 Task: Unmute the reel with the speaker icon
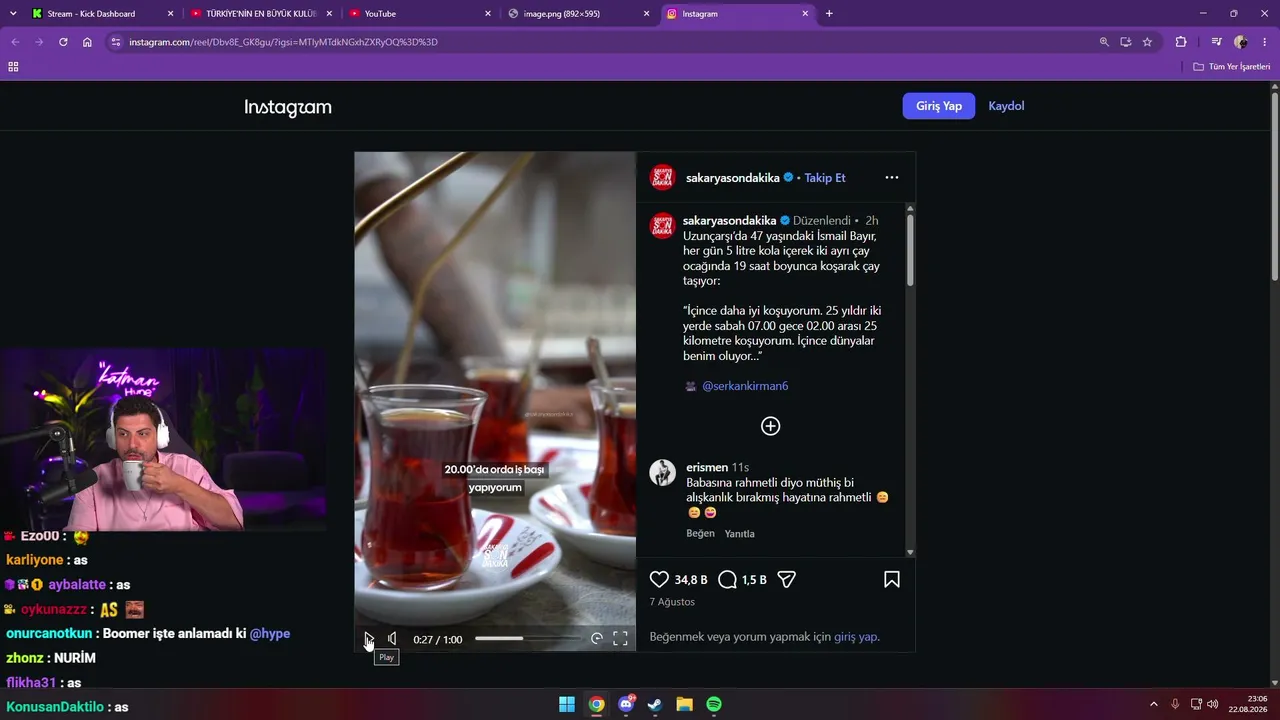coord(392,638)
